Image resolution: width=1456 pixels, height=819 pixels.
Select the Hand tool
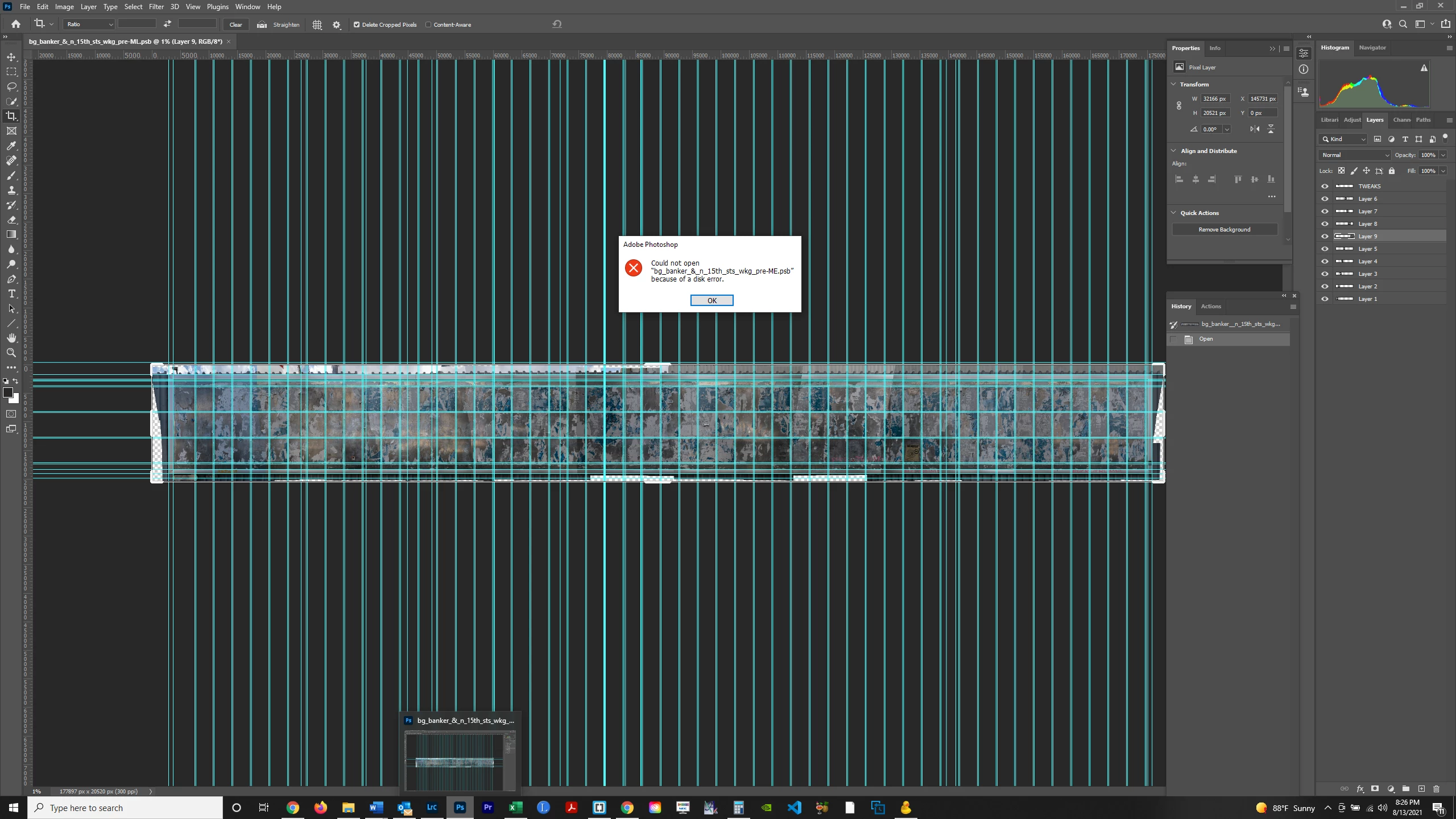pyautogui.click(x=11, y=338)
